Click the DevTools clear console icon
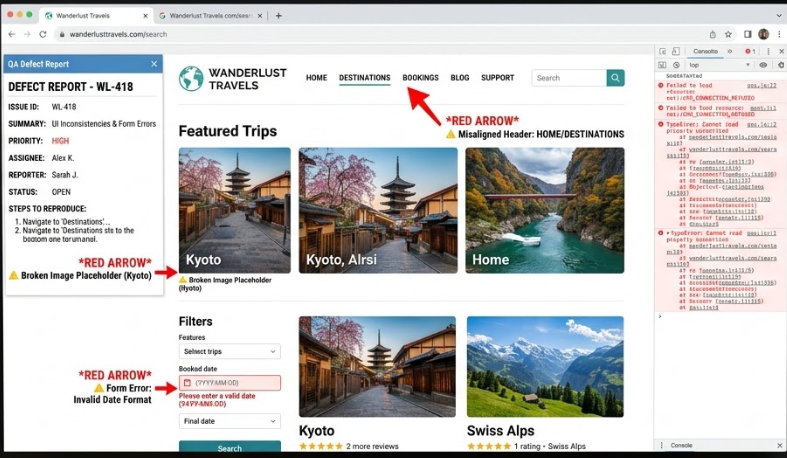 pos(678,65)
